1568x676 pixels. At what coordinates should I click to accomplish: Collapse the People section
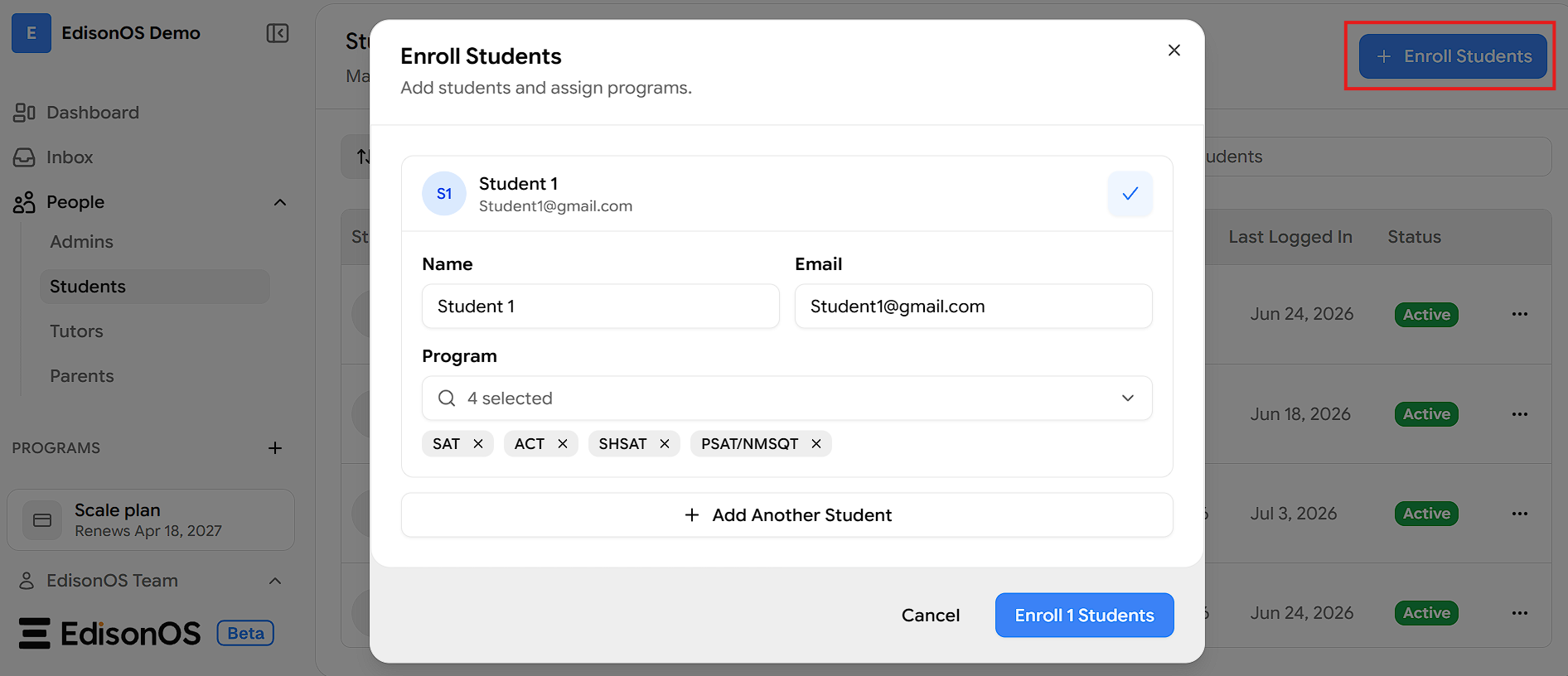(x=280, y=202)
